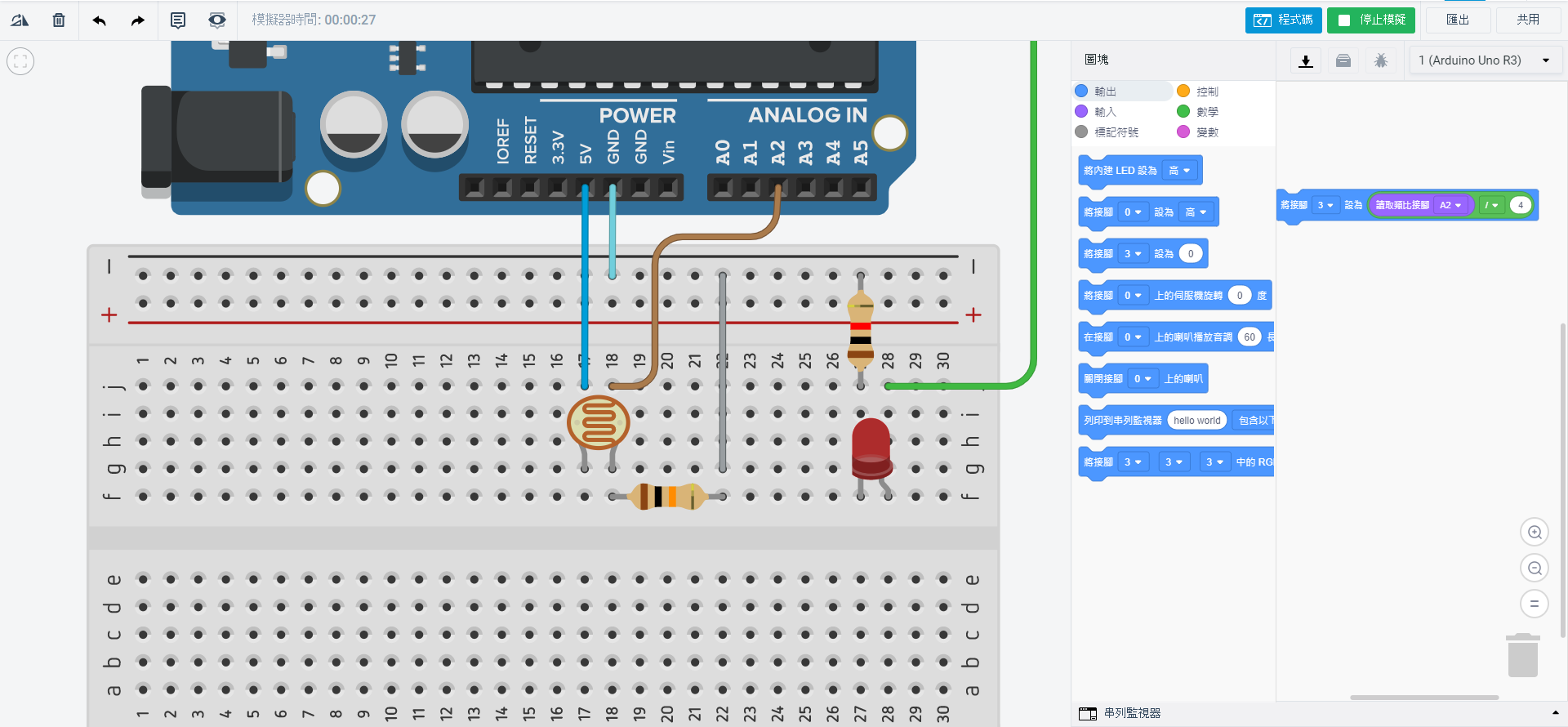Click the 共用 share button

[x=1528, y=20]
